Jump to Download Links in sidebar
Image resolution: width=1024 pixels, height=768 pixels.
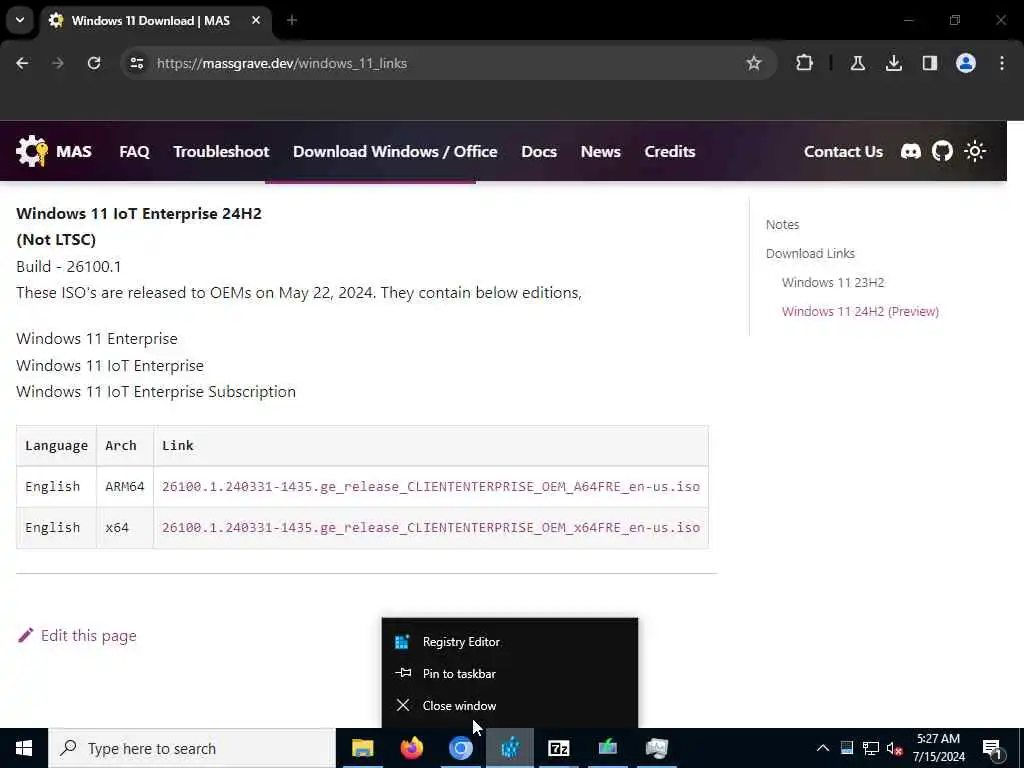tap(810, 253)
